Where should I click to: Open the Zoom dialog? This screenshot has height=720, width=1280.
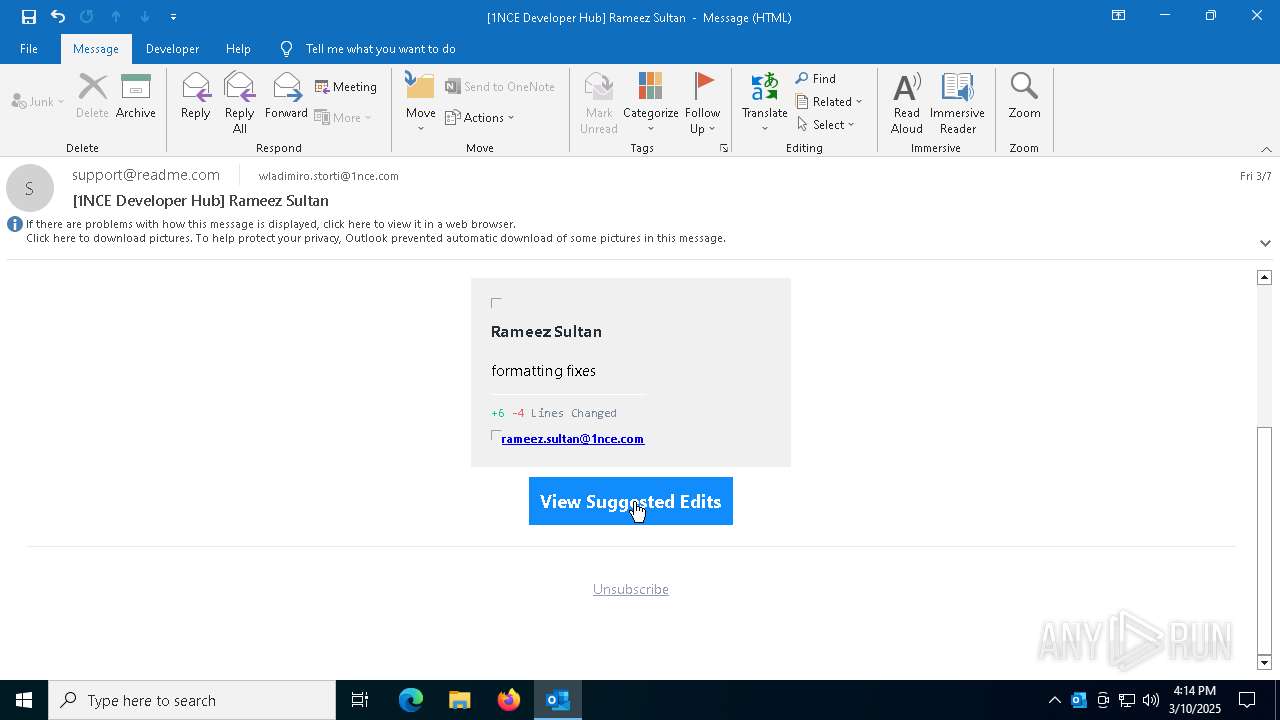tap(1024, 97)
